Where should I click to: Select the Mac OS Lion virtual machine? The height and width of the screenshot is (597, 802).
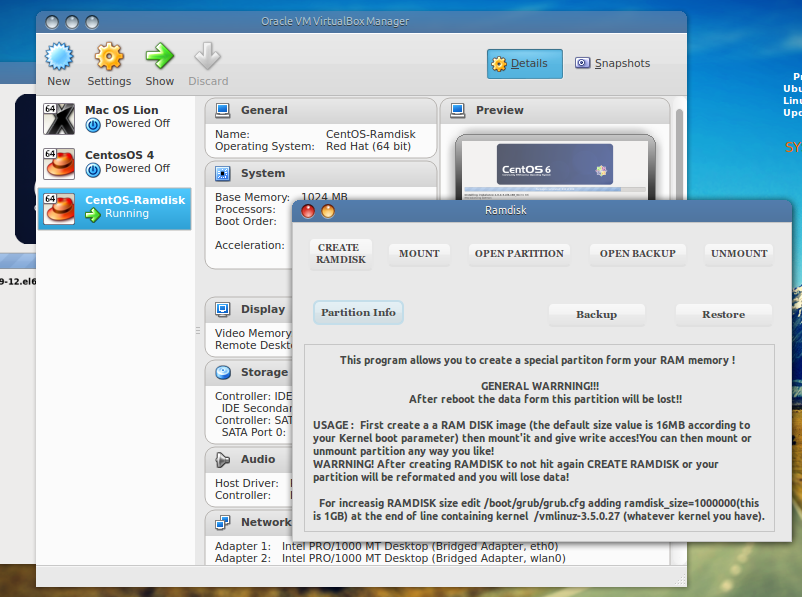coord(115,119)
